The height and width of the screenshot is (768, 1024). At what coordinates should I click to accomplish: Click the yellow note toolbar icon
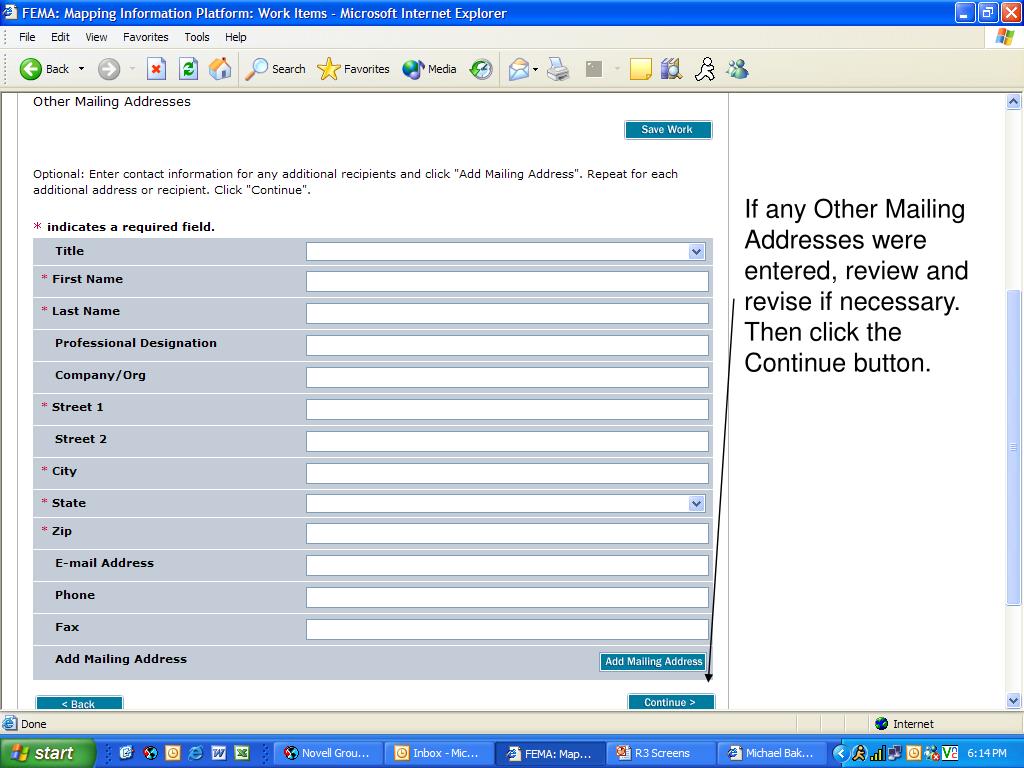(641, 69)
